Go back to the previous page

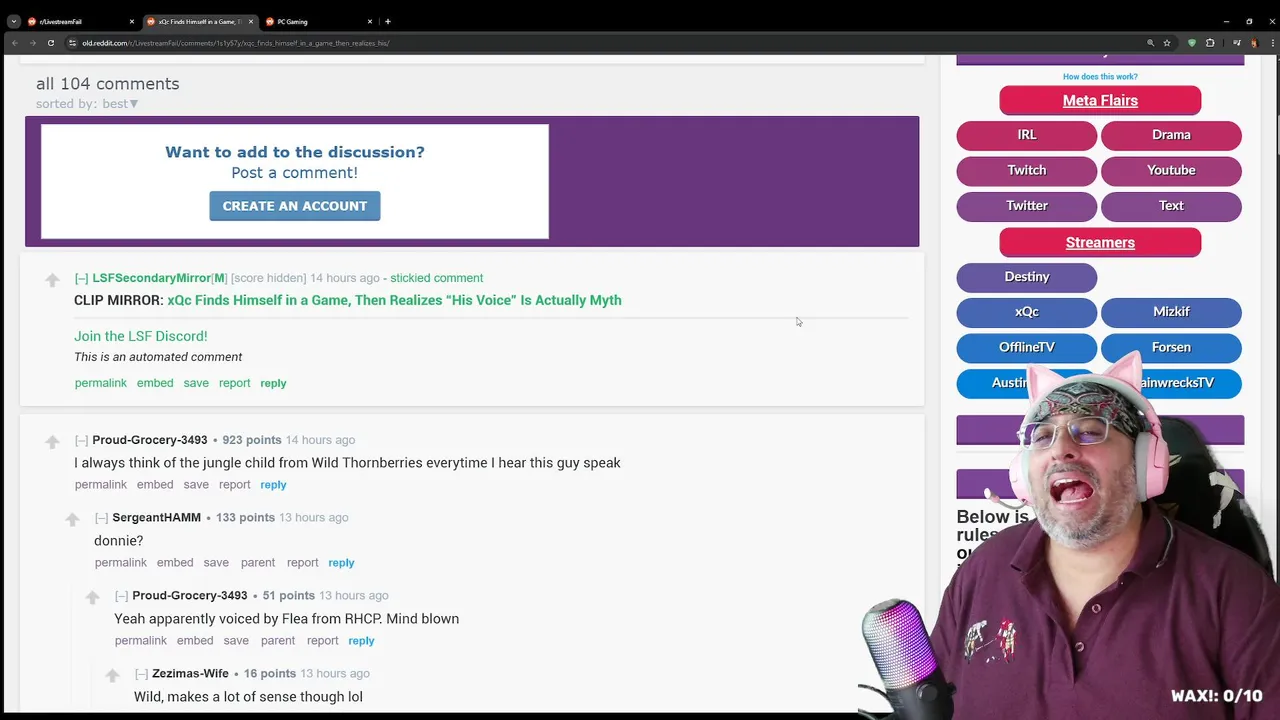(15, 43)
